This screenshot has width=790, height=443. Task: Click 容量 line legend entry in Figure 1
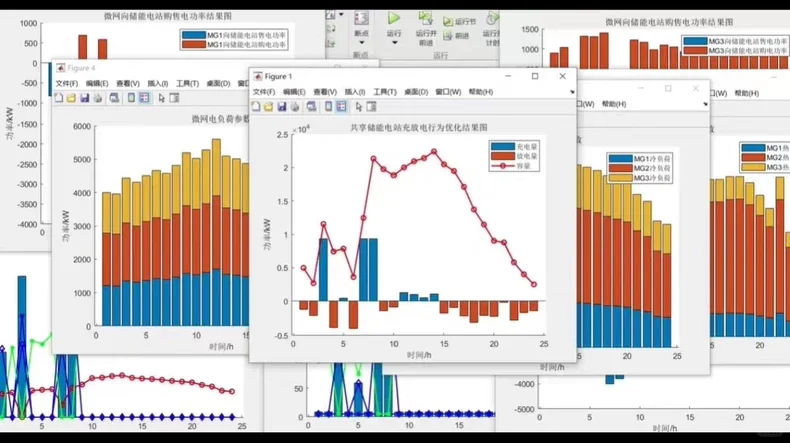(x=514, y=166)
